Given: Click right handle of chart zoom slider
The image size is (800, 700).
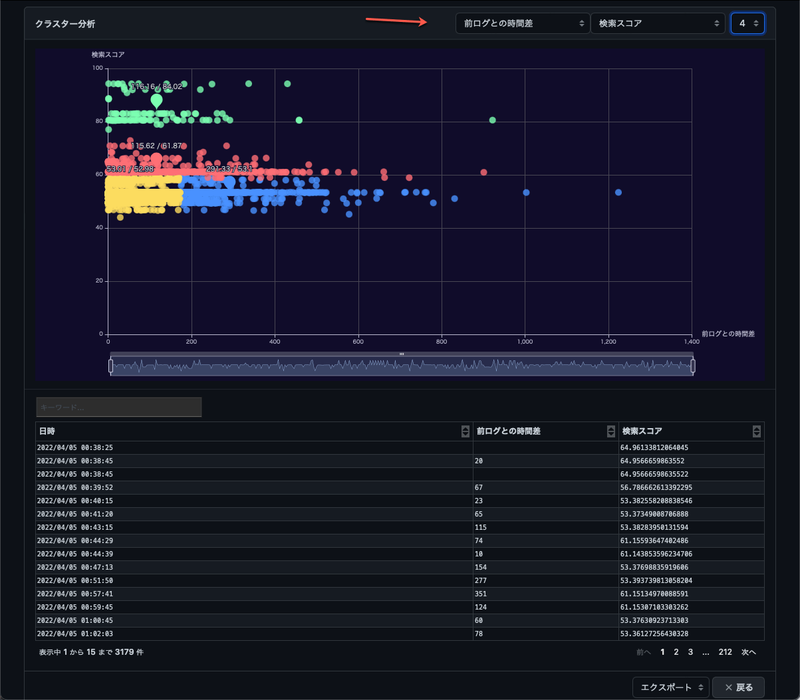Looking at the screenshot, I should [692, 366].
